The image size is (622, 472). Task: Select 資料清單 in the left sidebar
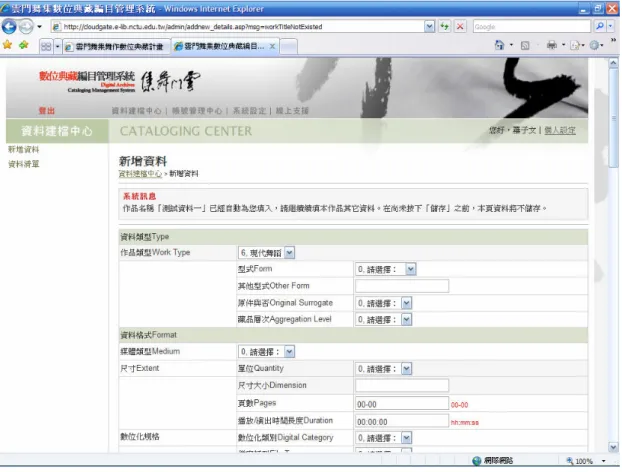(24, 165)
